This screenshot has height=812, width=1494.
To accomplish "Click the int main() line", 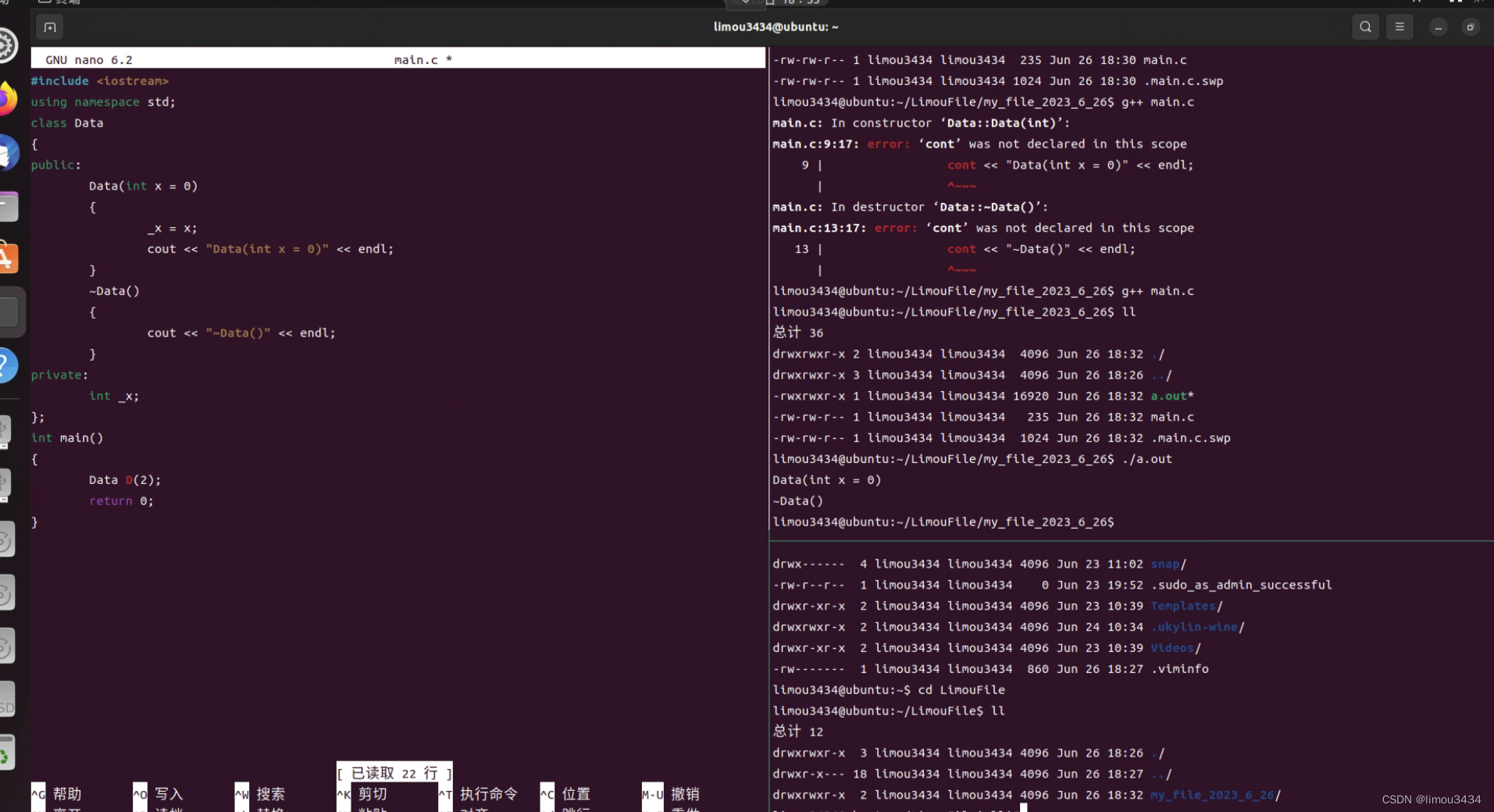I will [x=67, y=438].
